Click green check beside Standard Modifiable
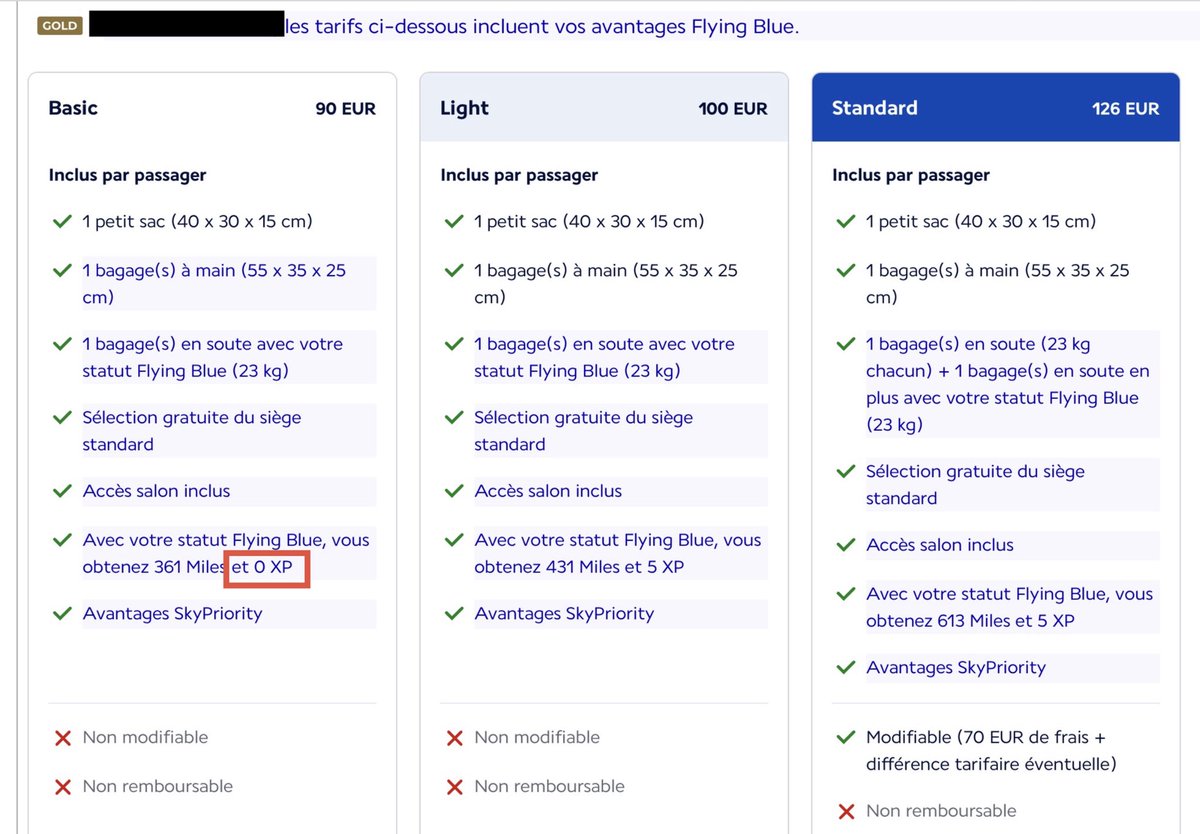1200x834 pixels. (846, 738)
